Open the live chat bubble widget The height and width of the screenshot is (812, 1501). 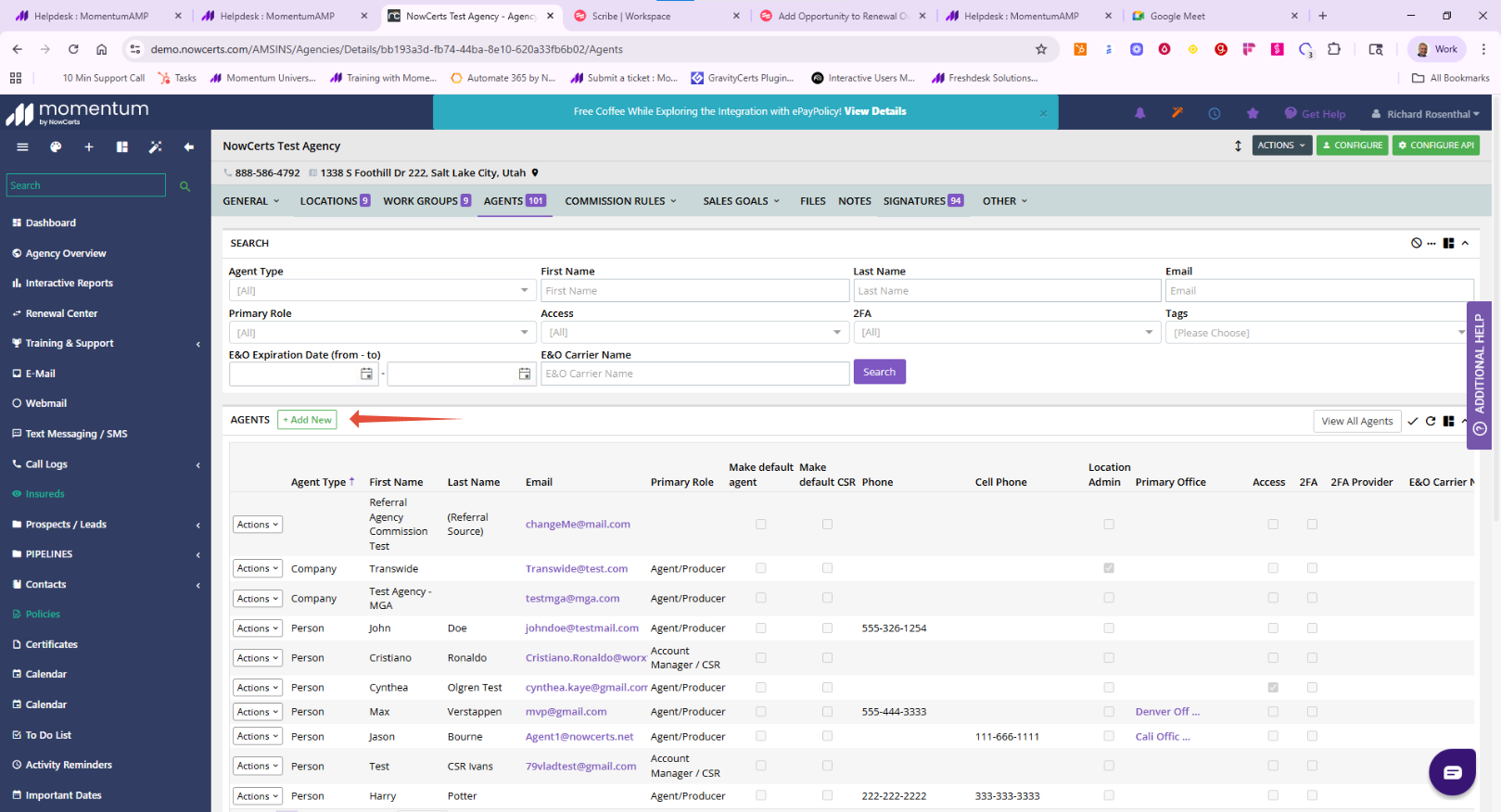(x=1452, y=772)
